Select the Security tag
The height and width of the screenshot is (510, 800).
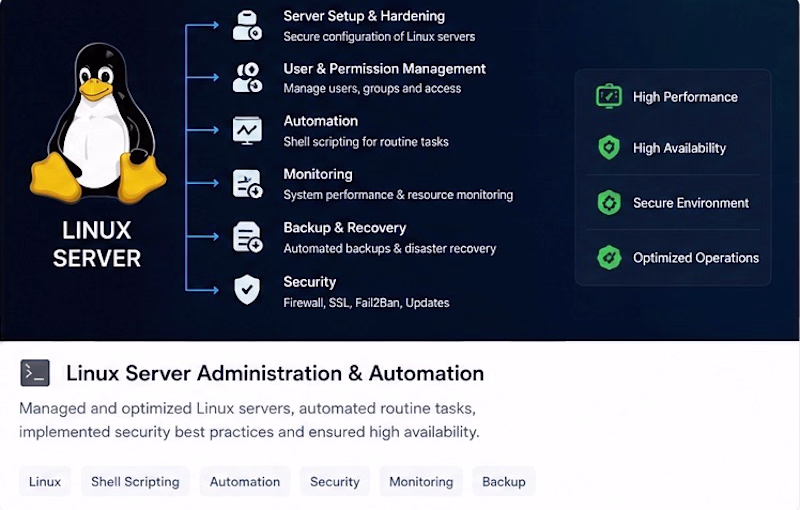pos(335,481)
